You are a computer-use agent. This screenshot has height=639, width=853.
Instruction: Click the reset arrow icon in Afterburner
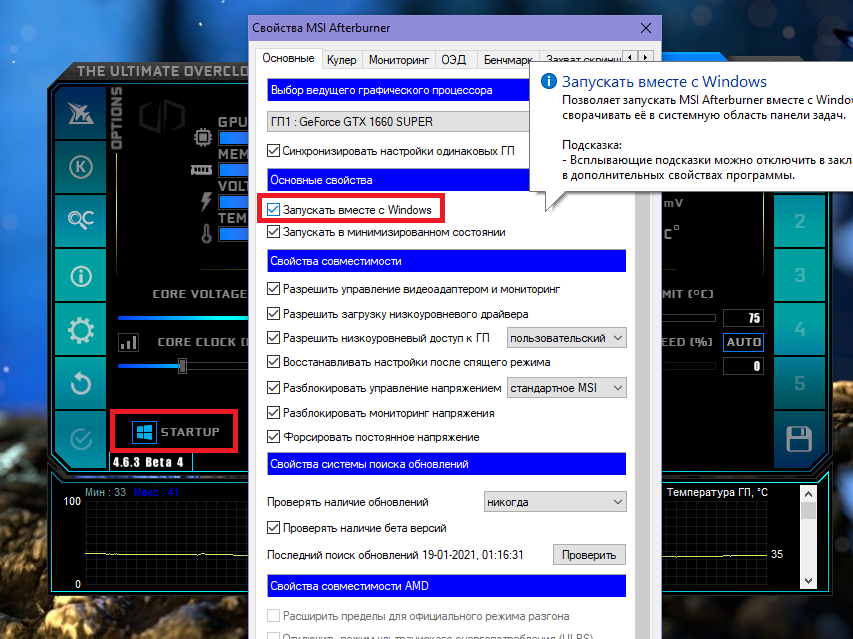click(x=81, y=383)
